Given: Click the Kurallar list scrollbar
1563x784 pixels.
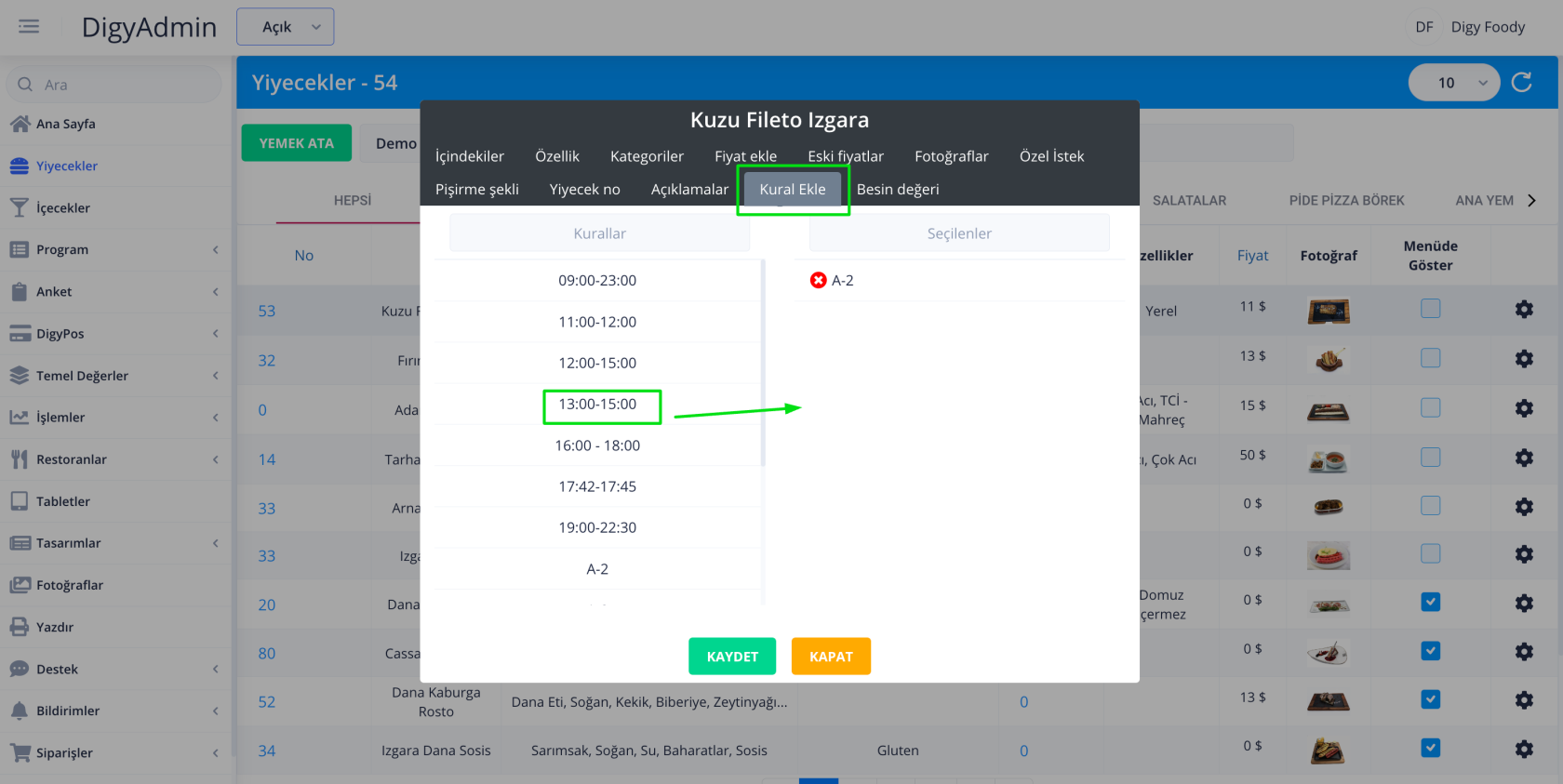Looking at the screenshot, I should (763, 363).
